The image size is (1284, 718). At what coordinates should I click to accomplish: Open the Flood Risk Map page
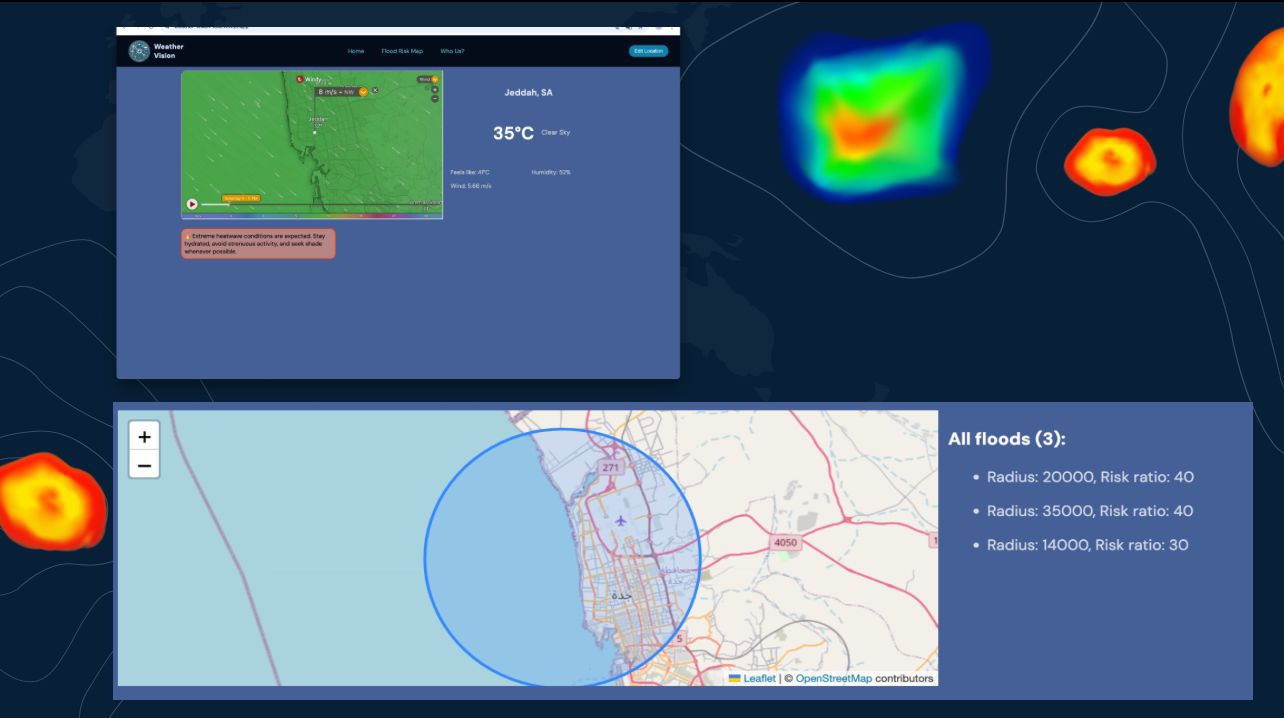(402, 51)
